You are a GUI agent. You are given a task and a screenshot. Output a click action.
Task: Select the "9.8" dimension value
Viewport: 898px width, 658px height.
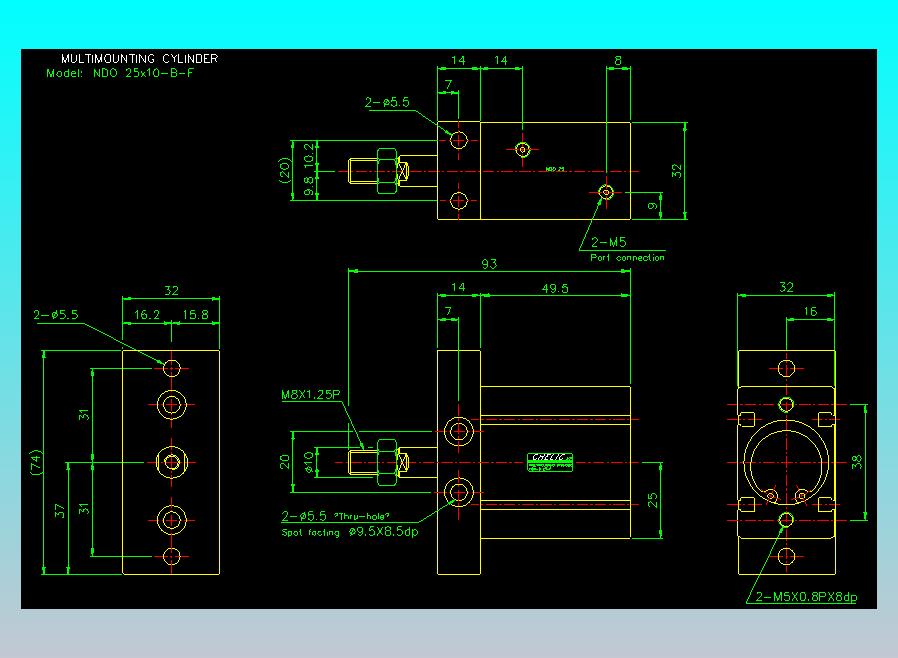pos(309,186)
